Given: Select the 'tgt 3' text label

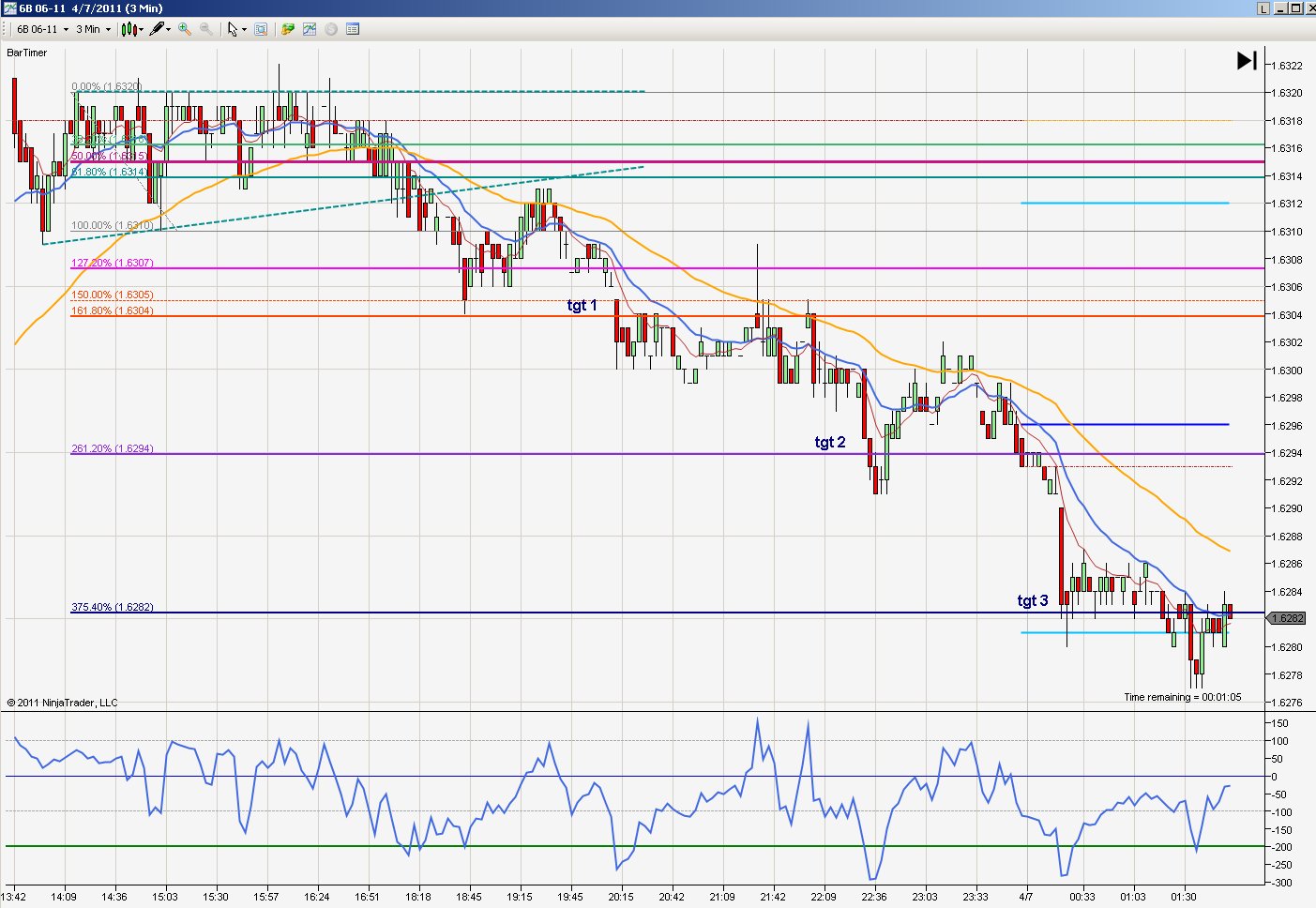Looking at the screenshot, I should [1033, 600].
